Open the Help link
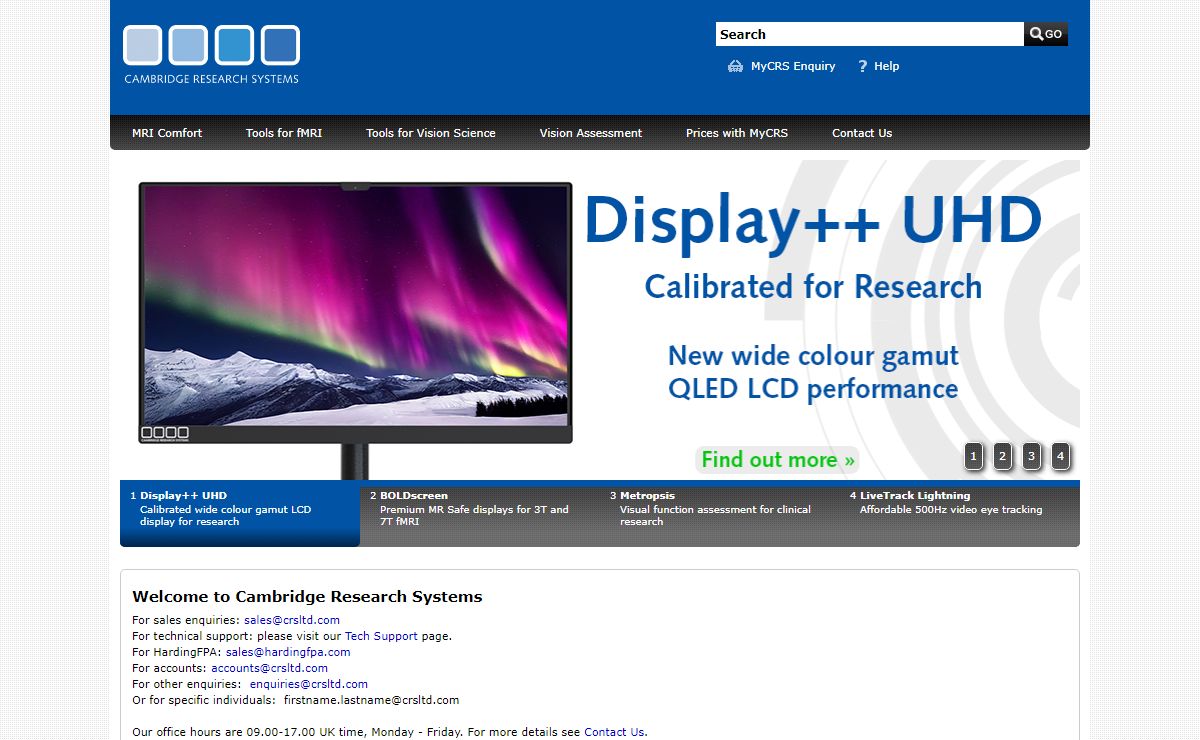Image resolution: width=1200 pixels, height=740 pixels. [886, 66]
